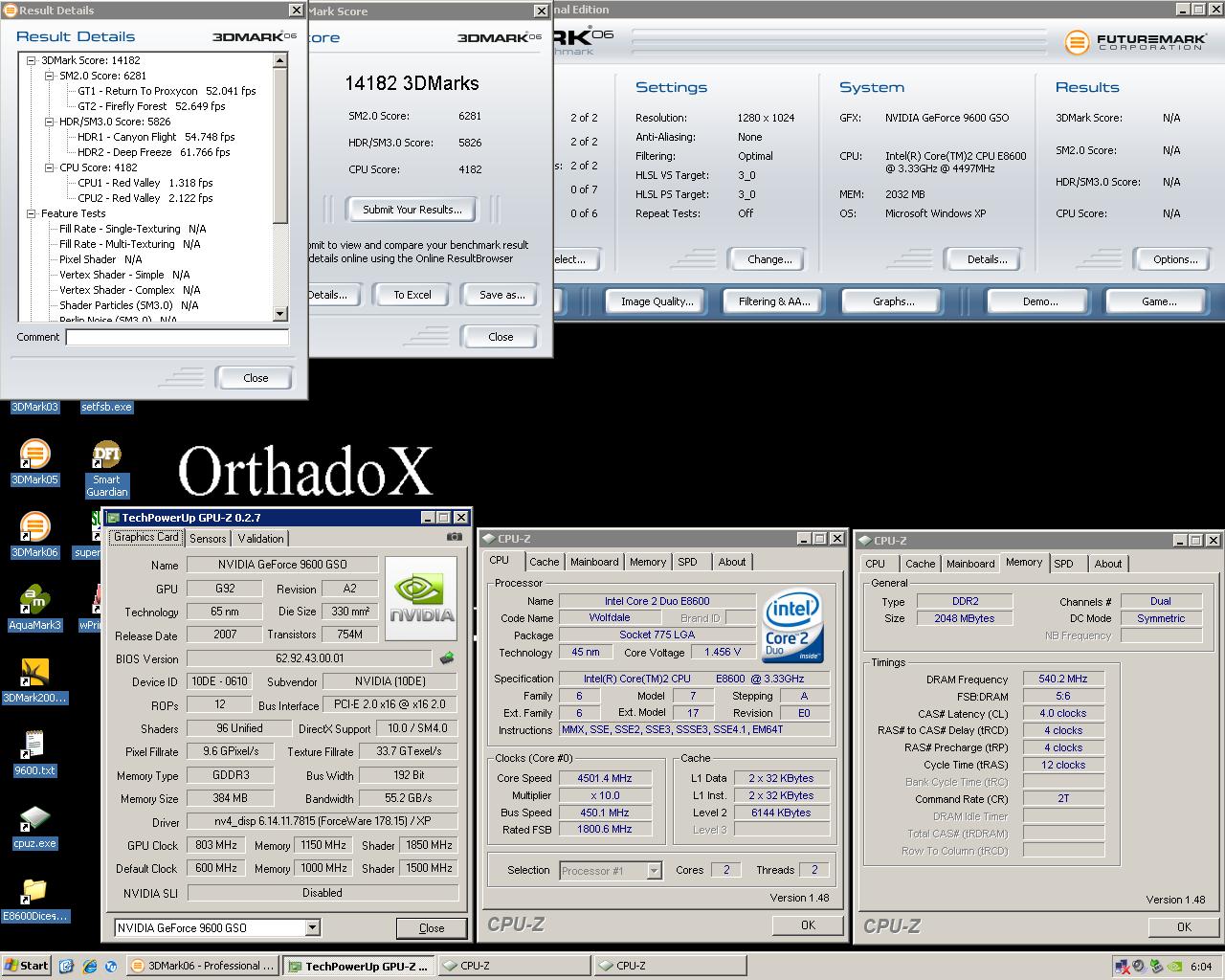Click the third quick launch icon

click(111, 966)
